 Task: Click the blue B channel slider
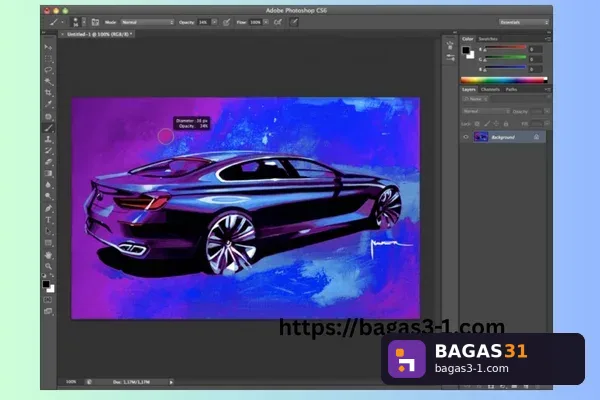[505, 68]
